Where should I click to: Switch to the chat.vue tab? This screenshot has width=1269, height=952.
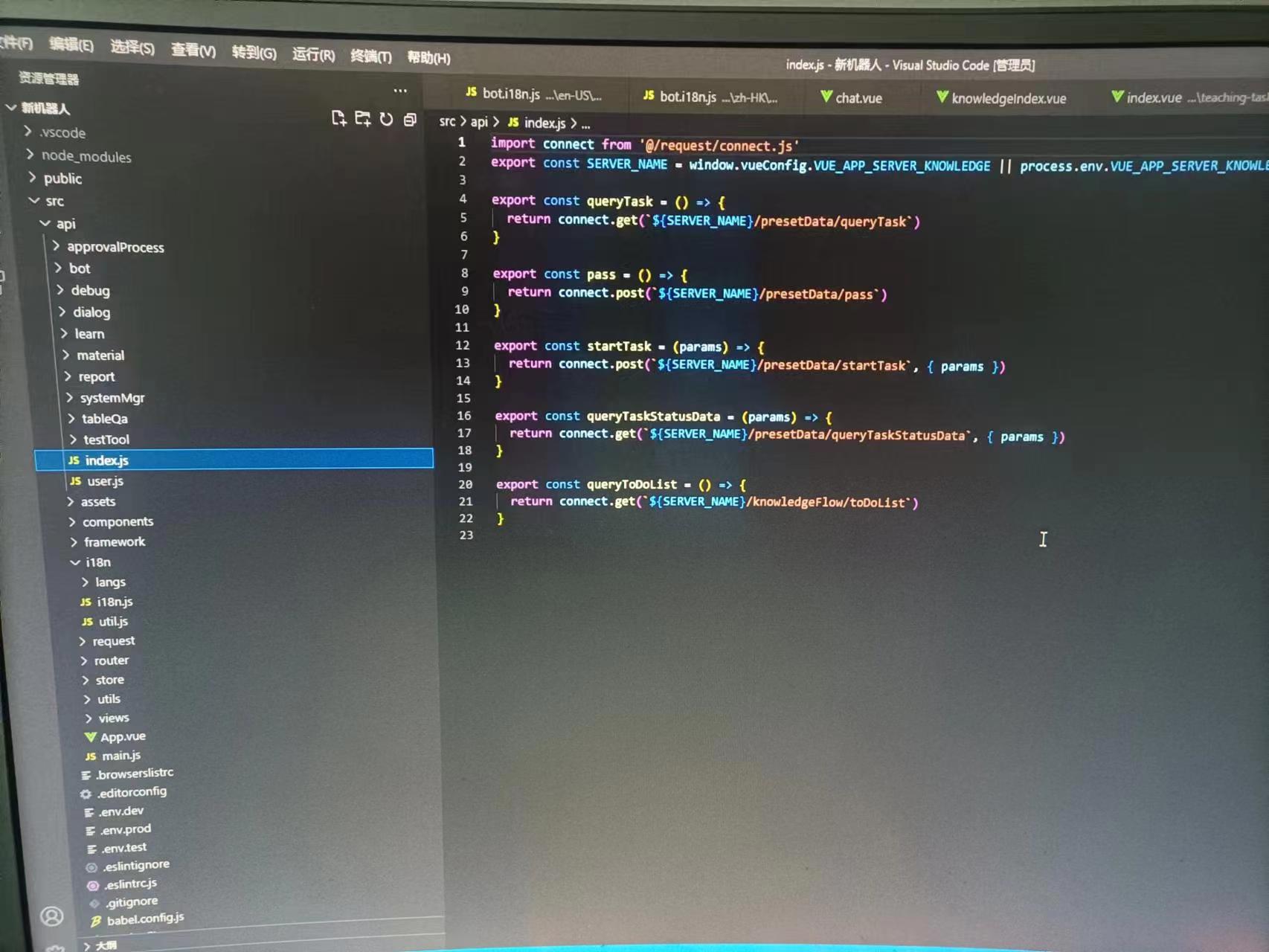(851, 98)
